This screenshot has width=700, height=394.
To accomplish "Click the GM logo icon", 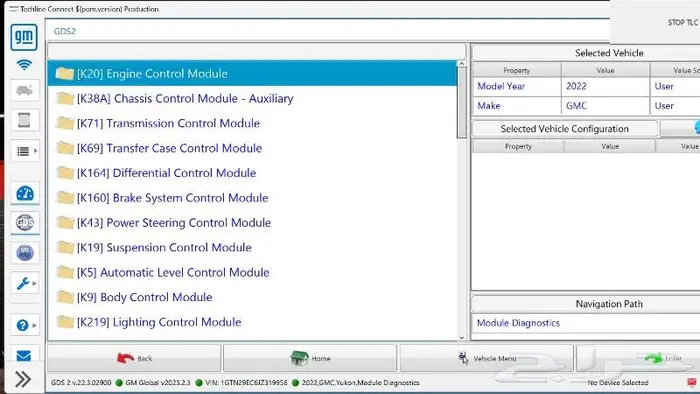I will coord(24,37).
